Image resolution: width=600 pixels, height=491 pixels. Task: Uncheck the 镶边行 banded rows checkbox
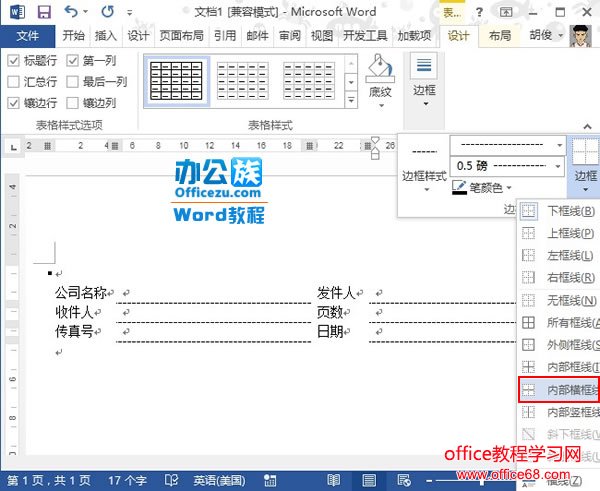tap(13, 103)
